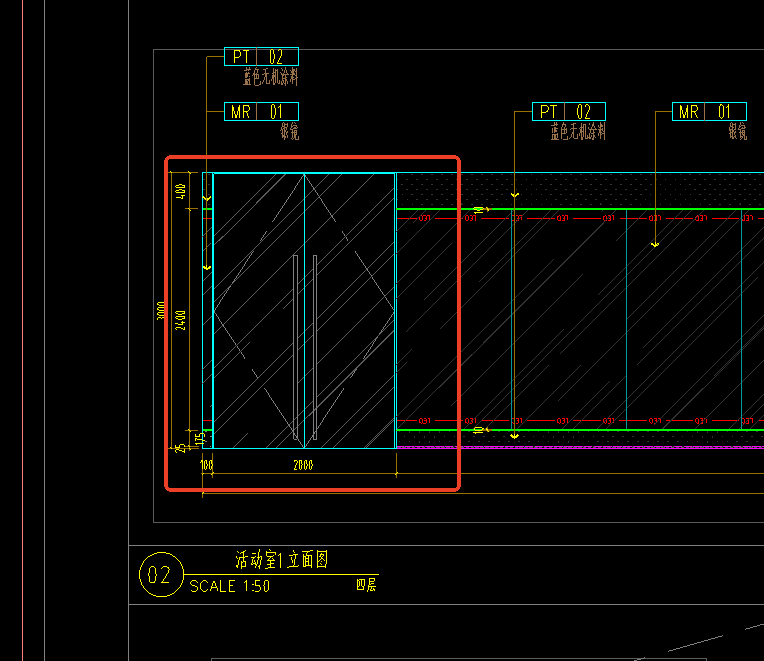
Task: Select the SCALE 1:50 text
Action: coord(229,587)
